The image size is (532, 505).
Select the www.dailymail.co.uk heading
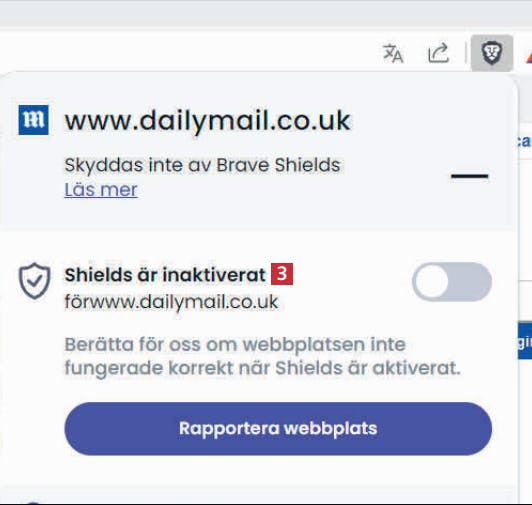(x=208, y=121)
